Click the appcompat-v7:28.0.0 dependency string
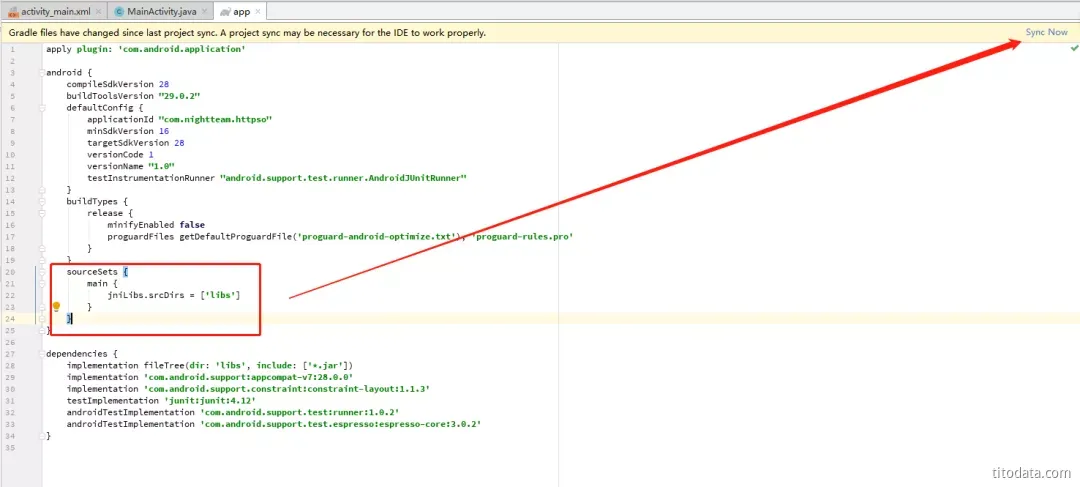Screen dimensions: 1080x487 [249, 377]
